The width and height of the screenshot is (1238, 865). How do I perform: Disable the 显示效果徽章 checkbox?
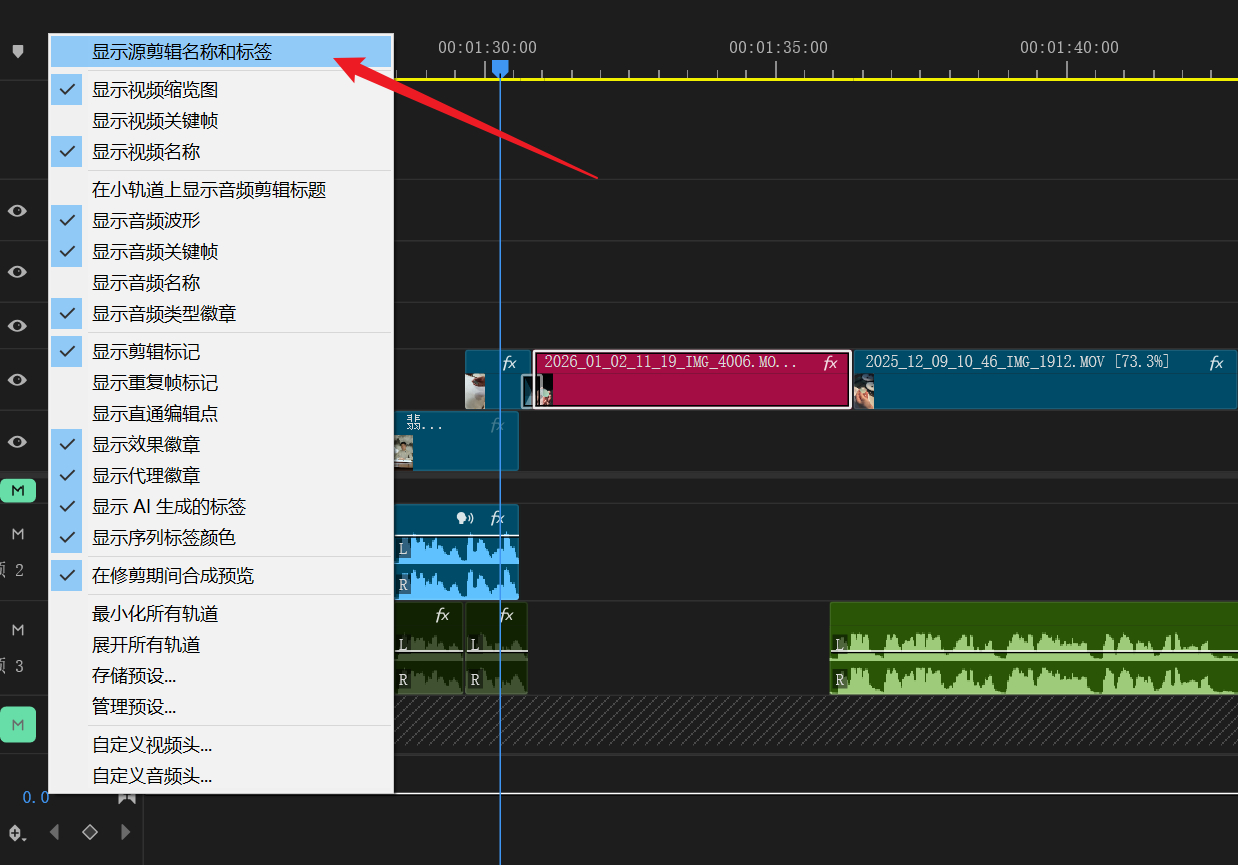(x=146, y=445)
